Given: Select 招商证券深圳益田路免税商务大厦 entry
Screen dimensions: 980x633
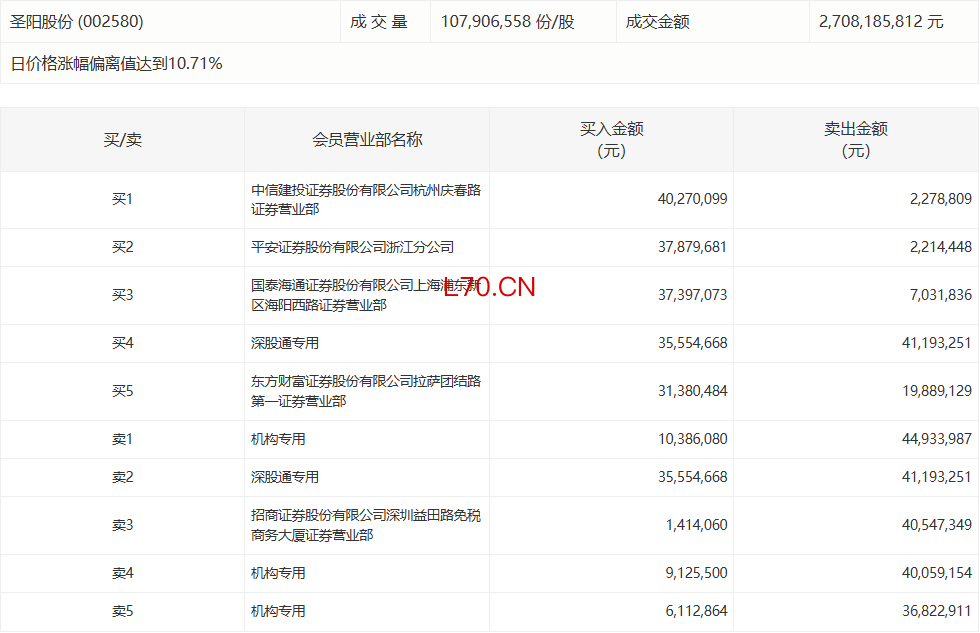Looking at the screenshot, I should (365, 525).
